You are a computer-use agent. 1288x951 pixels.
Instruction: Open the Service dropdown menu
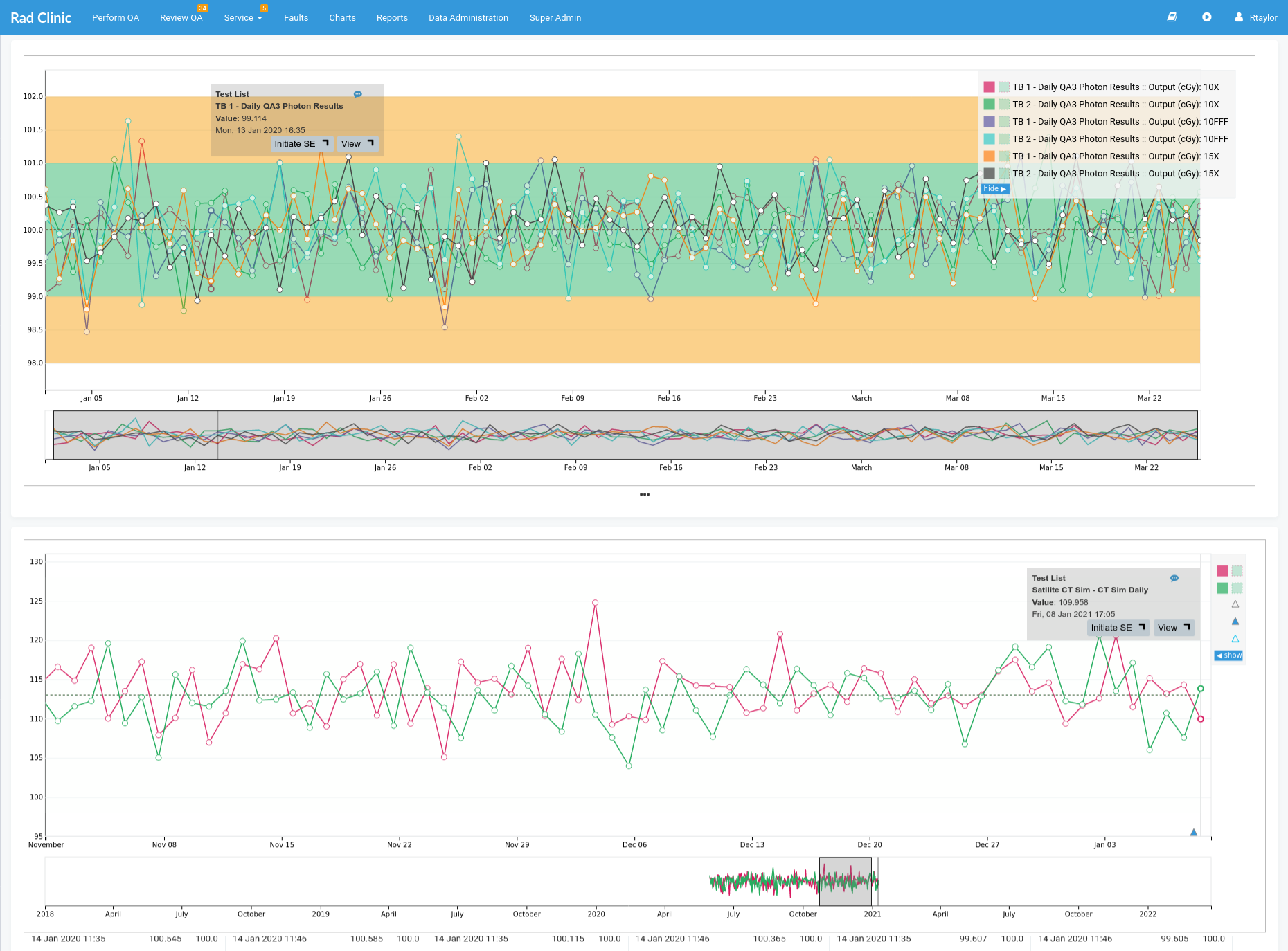(x=242, y=18)
